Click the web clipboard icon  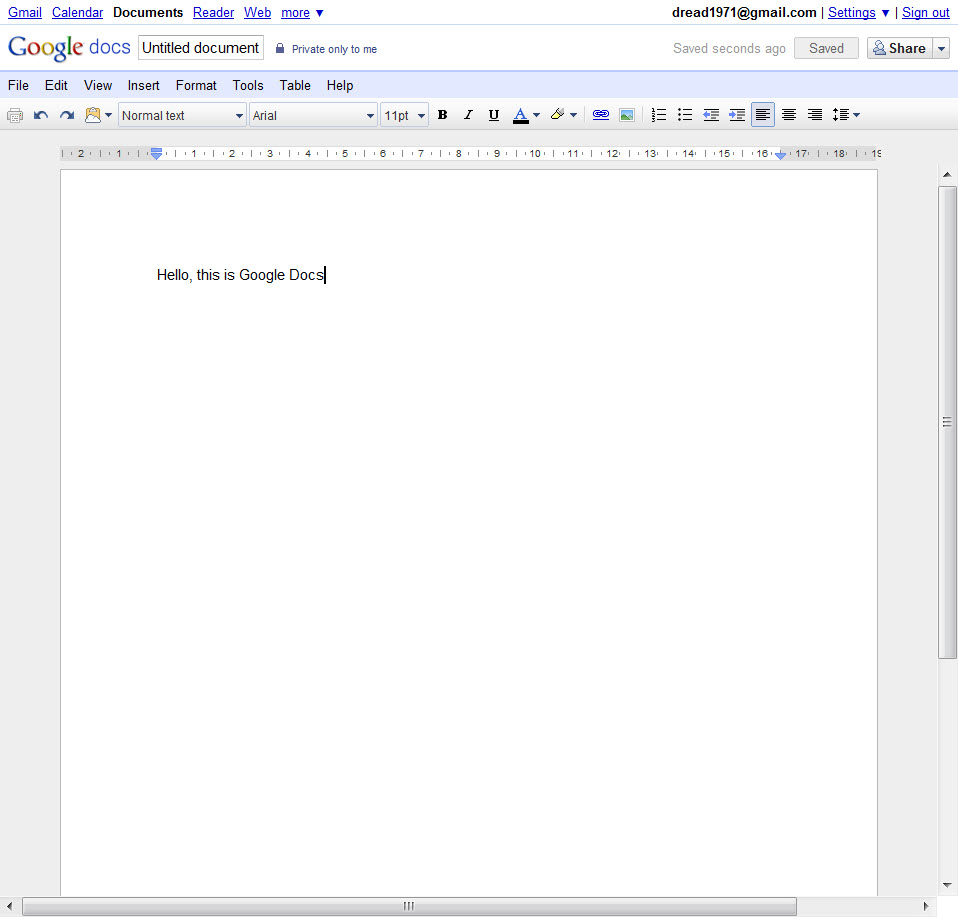[93, 115]
